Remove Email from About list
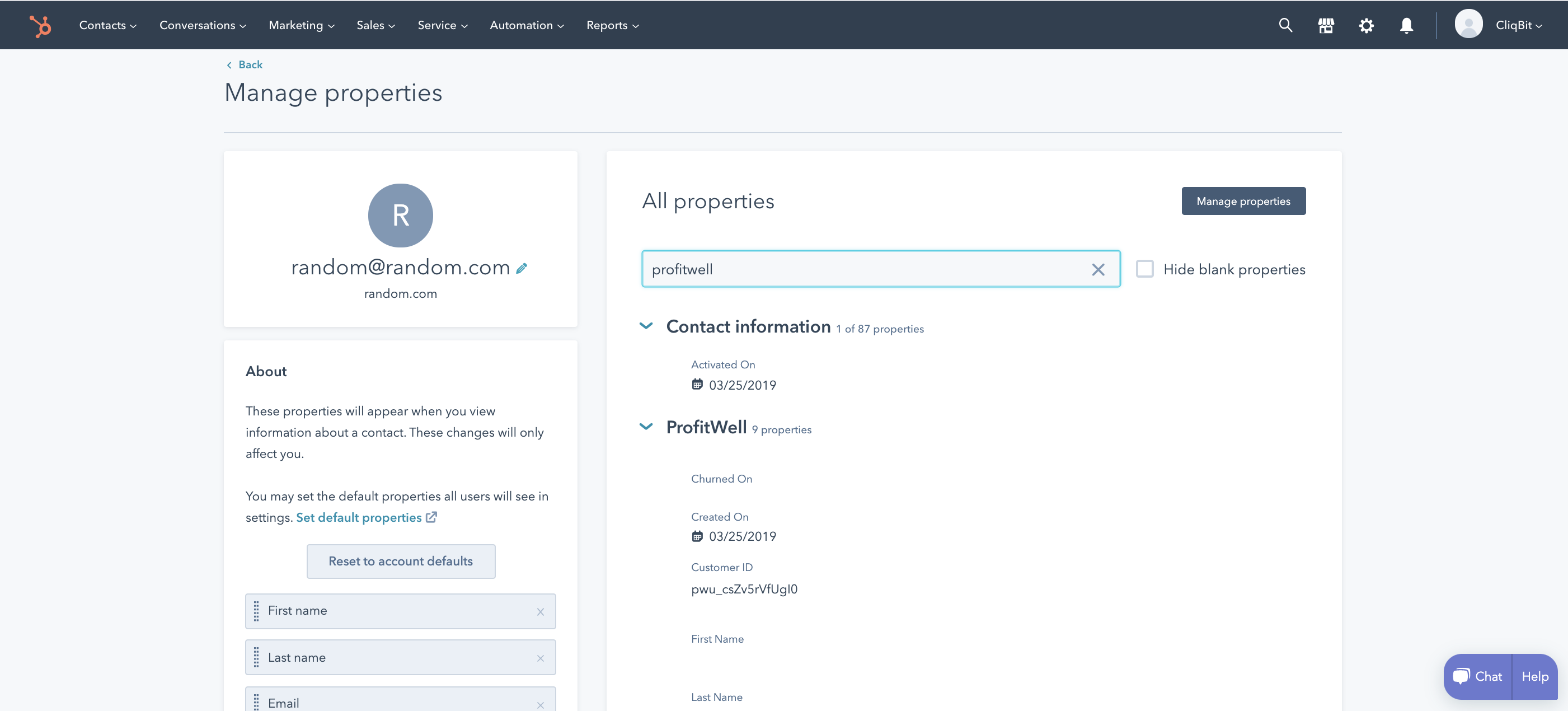Viewport: 1568px width, 711px height. [541, 705]
